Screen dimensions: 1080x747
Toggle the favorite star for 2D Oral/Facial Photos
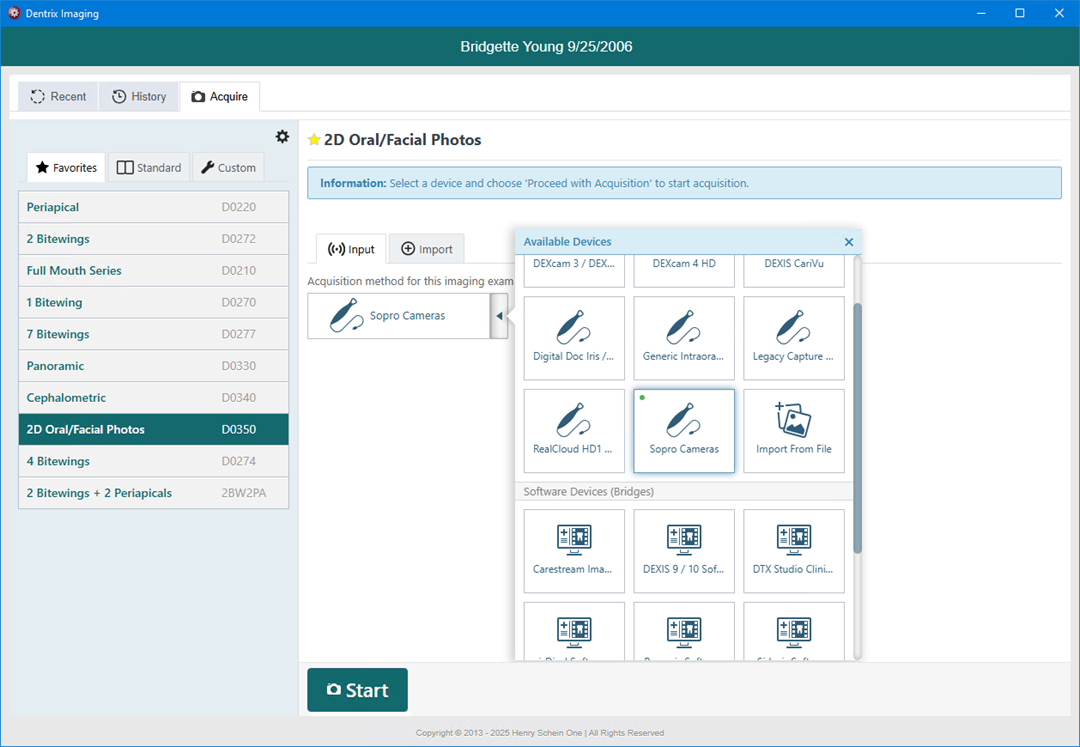point(314,140)
